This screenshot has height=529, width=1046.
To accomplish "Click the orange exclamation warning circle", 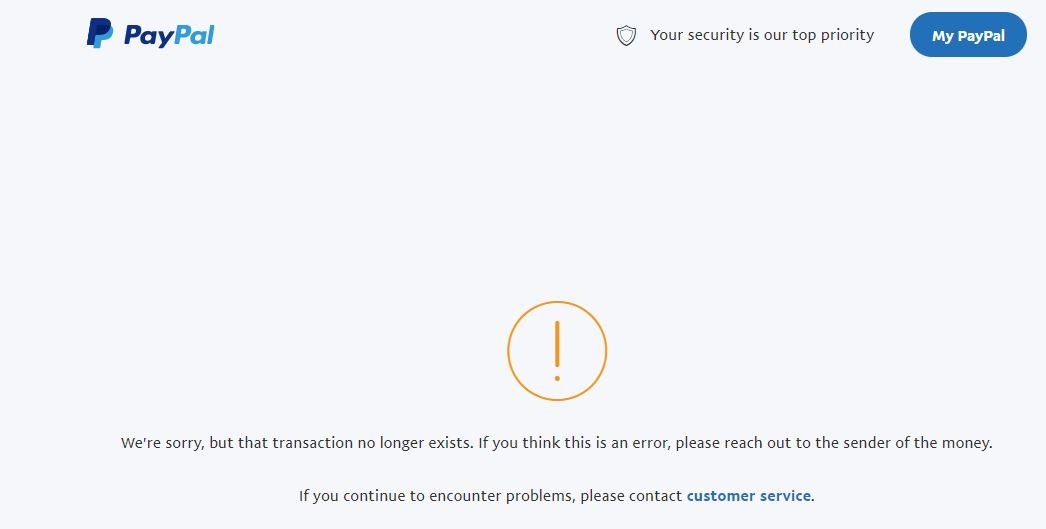I will 557,351.
